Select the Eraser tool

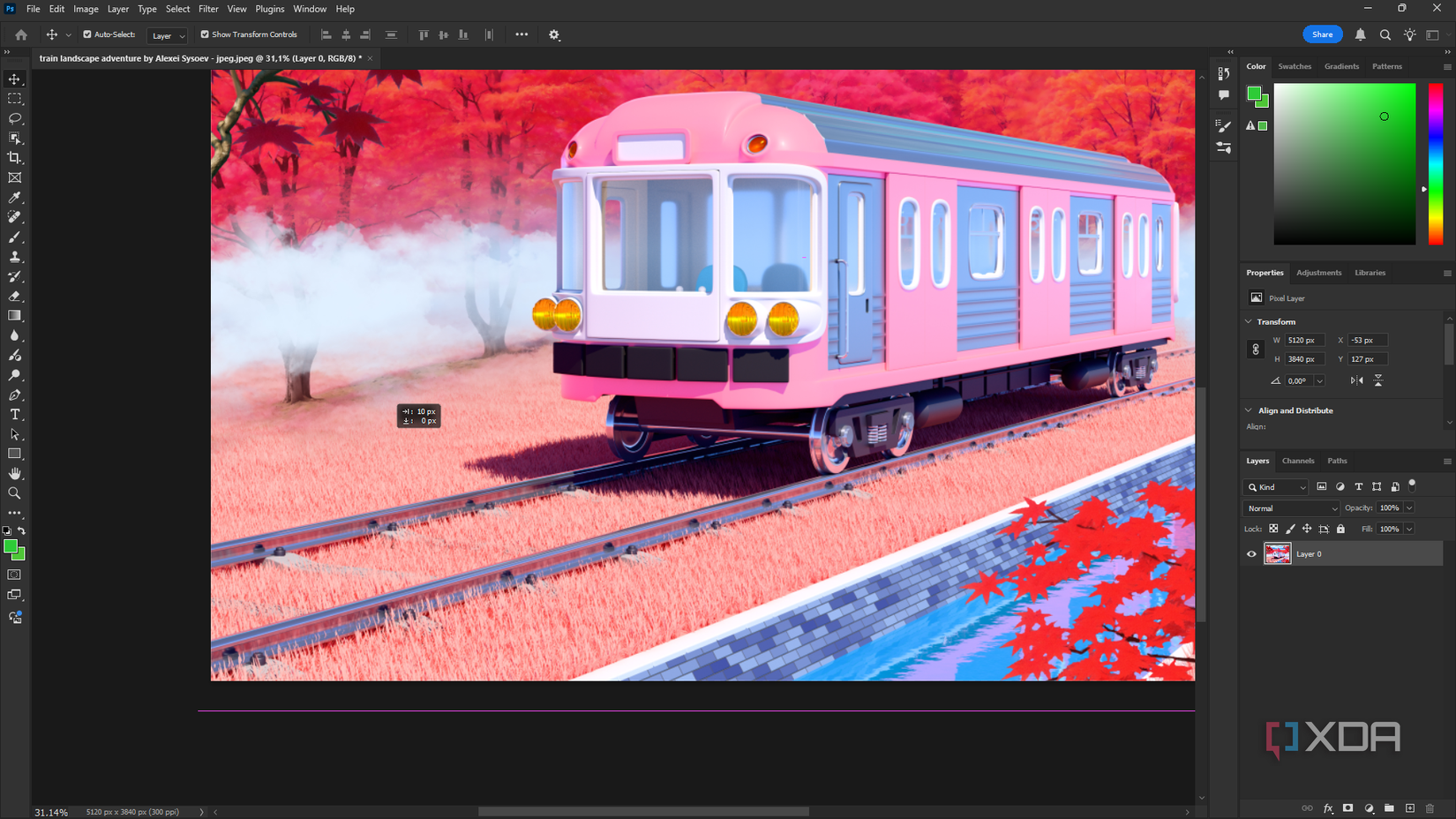pyautogui.click(x=15, y=297)
